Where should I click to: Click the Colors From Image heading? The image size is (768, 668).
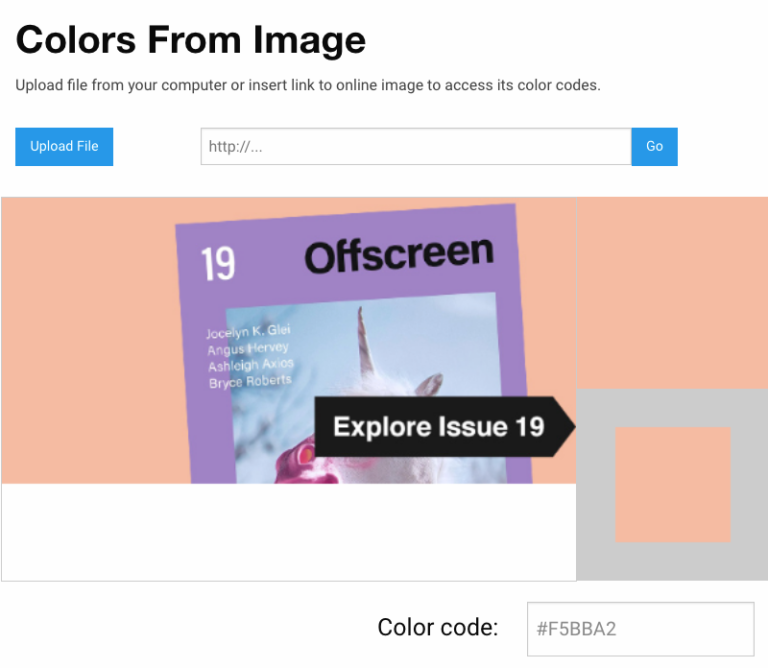(x=191, y=40)
